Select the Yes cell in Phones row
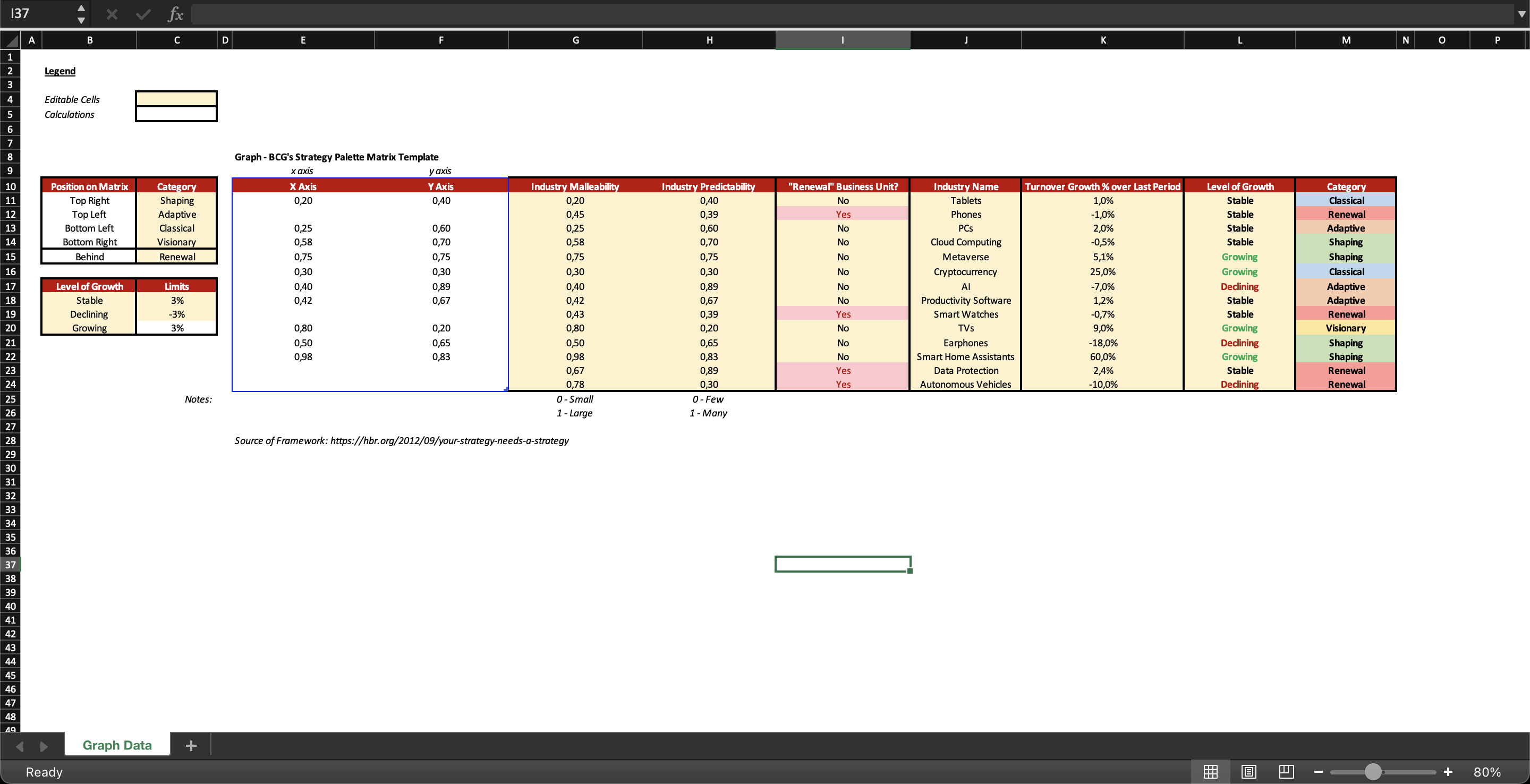The height and width of the screenshot is (784, 1530). [x=843, y=214]
